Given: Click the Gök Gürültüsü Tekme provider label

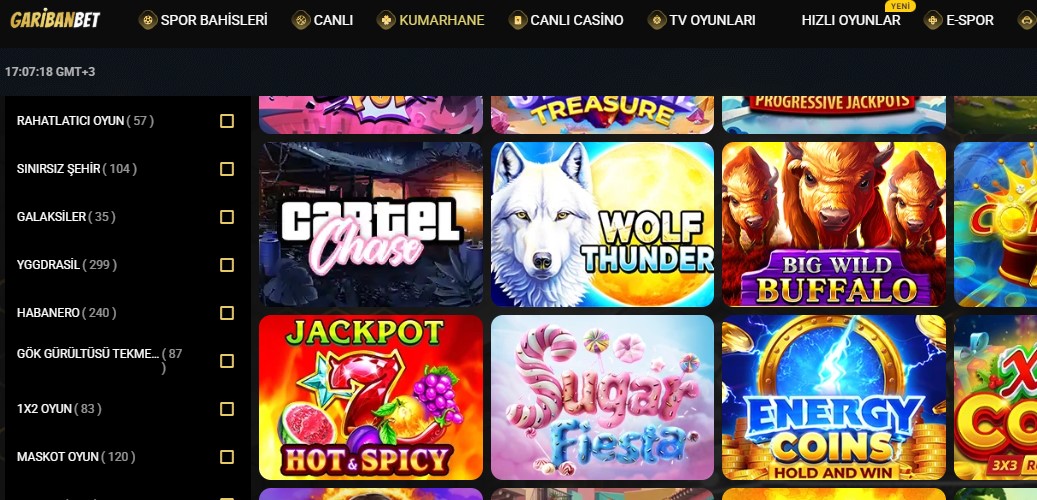Looking at the screenshot, I should [x=88, y=353].
